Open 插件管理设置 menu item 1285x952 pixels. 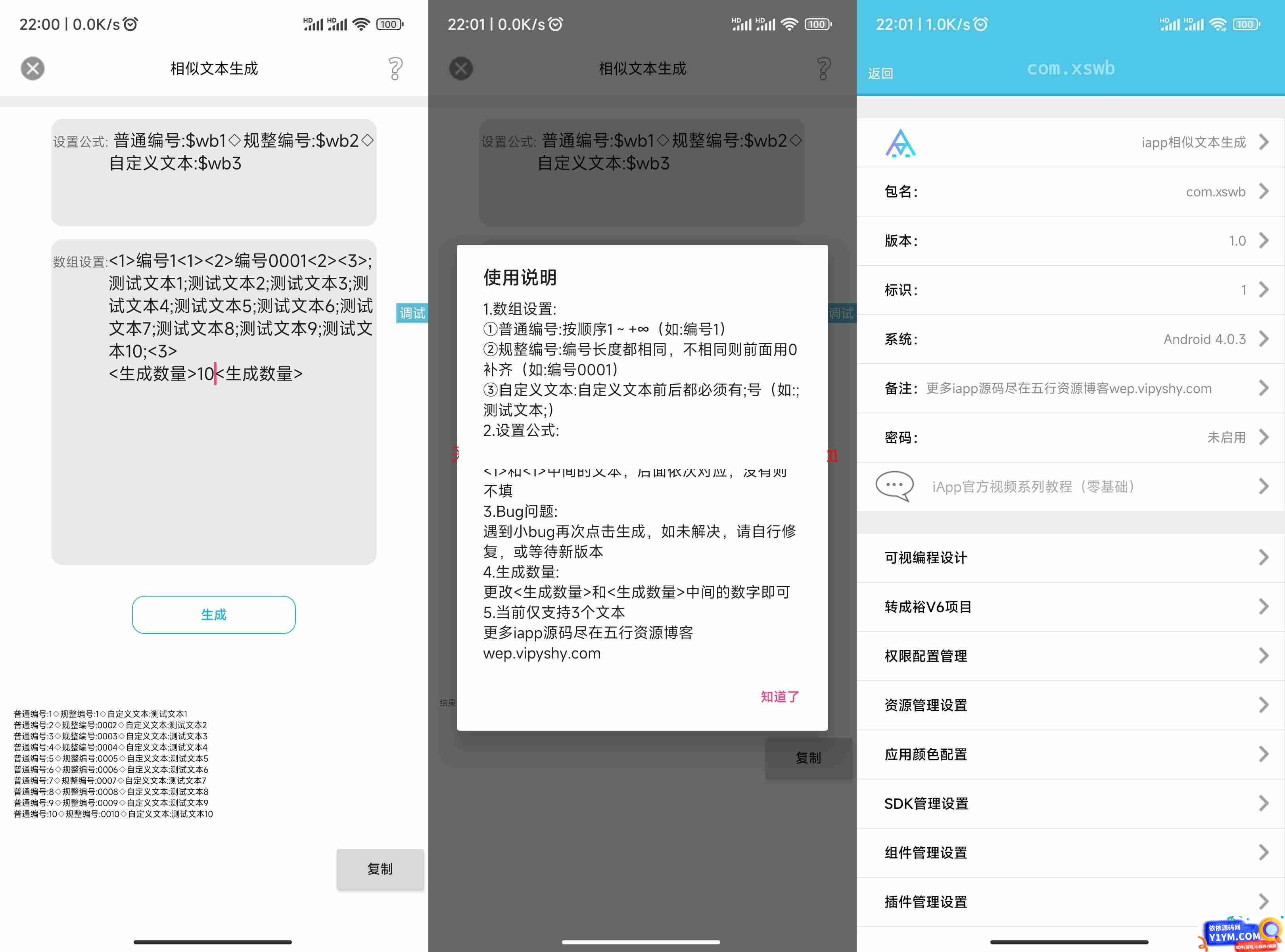[1071, 902]
